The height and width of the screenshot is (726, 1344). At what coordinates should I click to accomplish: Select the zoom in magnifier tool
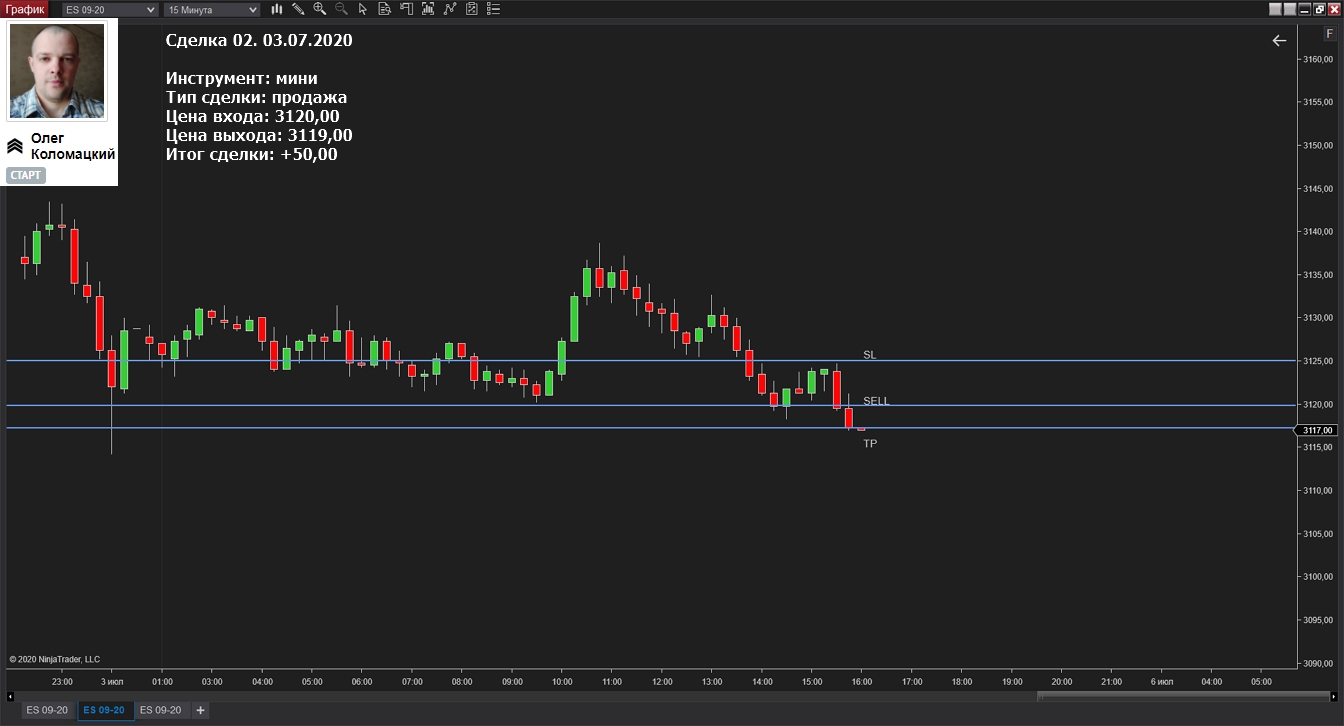pos(320,9)
